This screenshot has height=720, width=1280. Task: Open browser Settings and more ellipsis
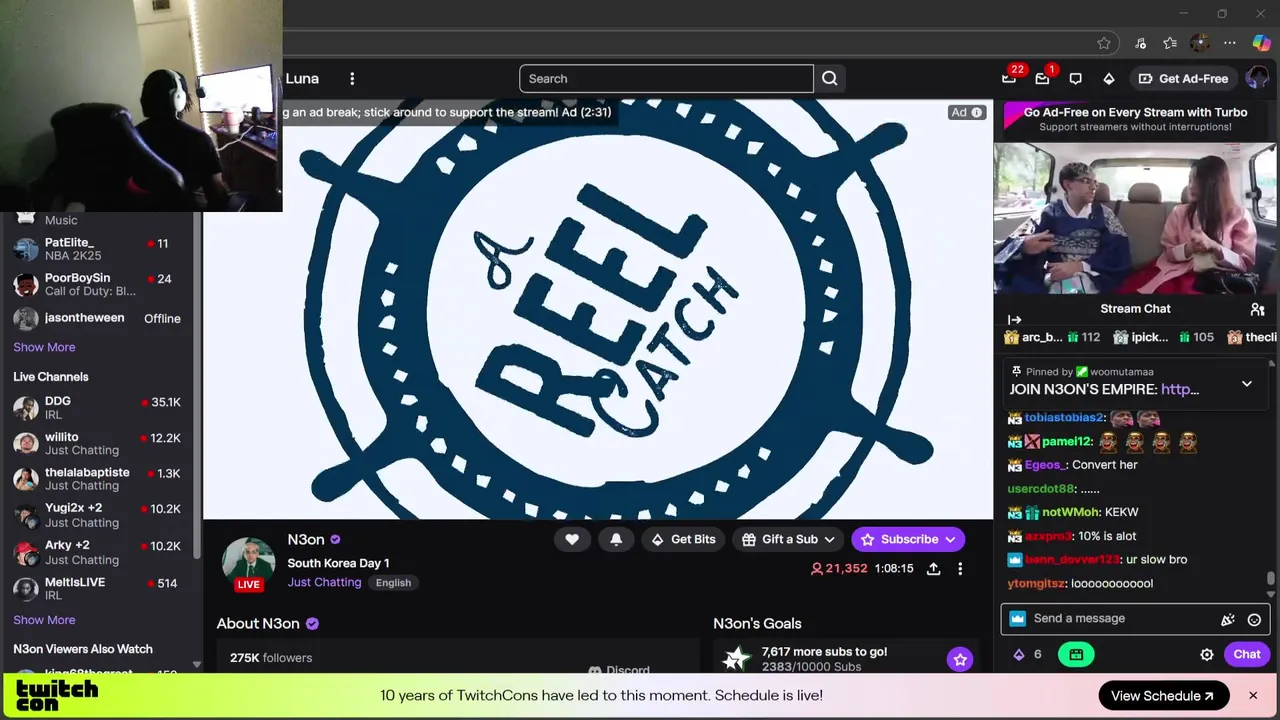point(1230,43)
